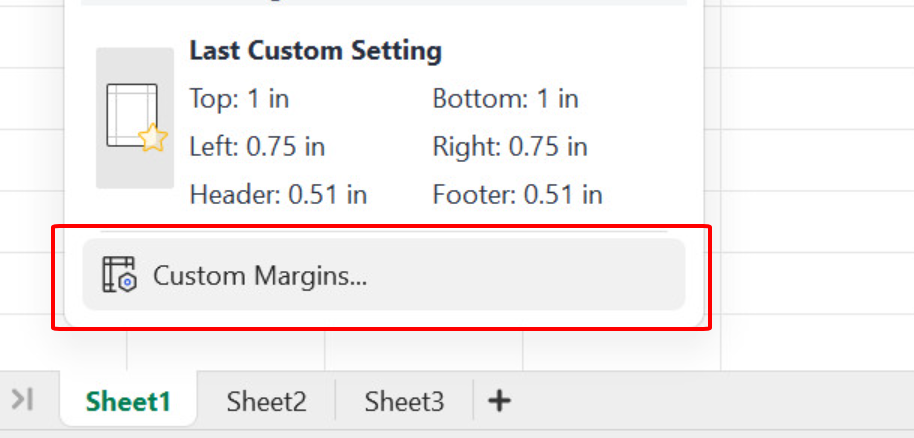Click the "Bottom: 1 in" margin value

[x=505, y=99]
